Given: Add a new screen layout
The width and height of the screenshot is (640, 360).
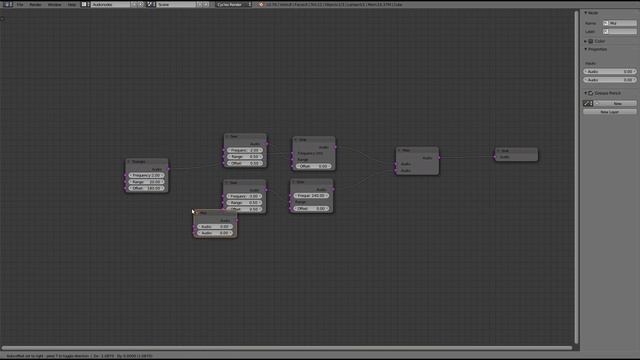Looking at the screenshot, I should coord(134,4).
